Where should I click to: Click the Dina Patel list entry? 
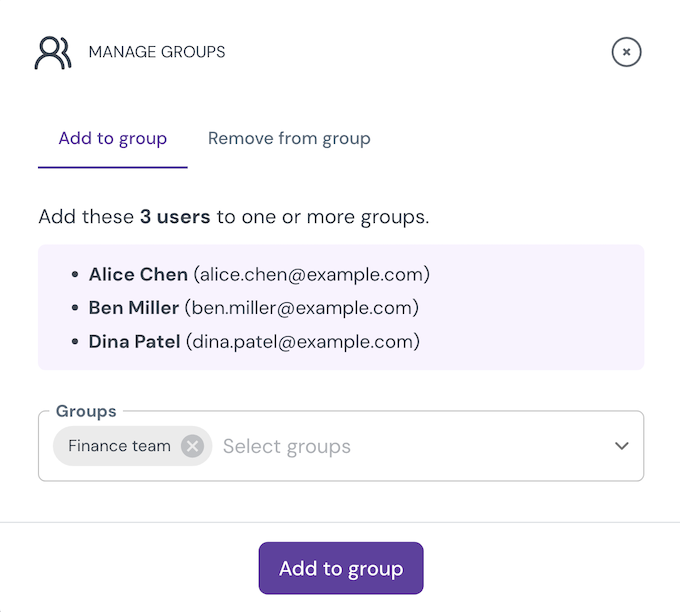254,342
